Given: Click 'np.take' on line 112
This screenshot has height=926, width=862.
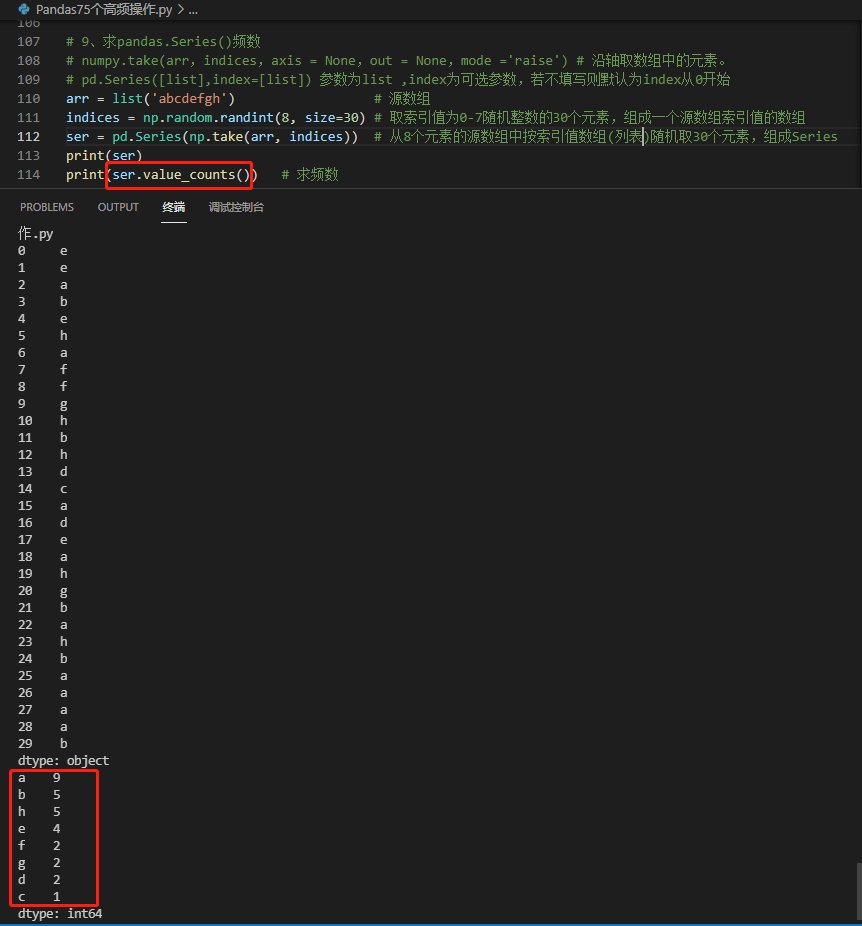Looking at the screenshot, I should pyautogui.click(x=216, y=136).
